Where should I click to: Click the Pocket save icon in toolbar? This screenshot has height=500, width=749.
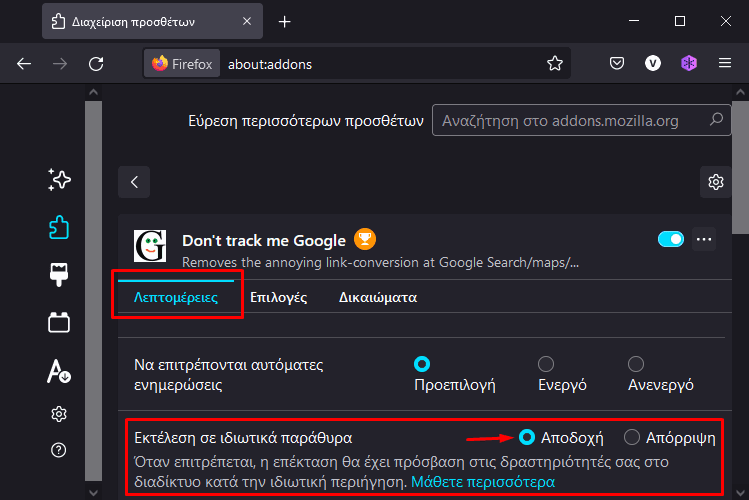pos(617,63)
